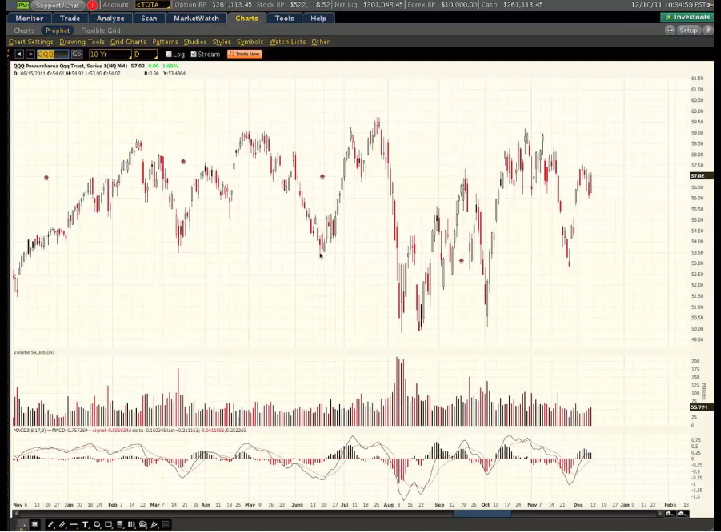Viewport: 721px width, 532px height.
Task: Select the text annotation tool
Action: [85, 524]
